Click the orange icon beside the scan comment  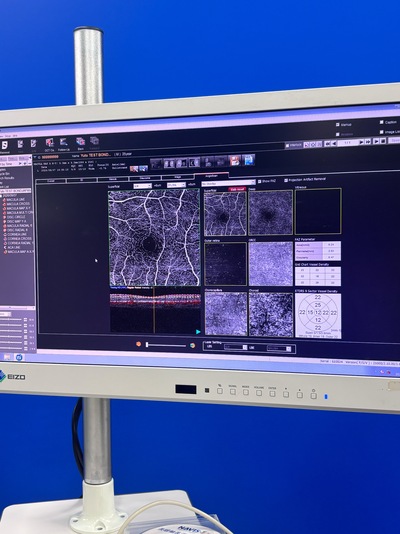134,169
